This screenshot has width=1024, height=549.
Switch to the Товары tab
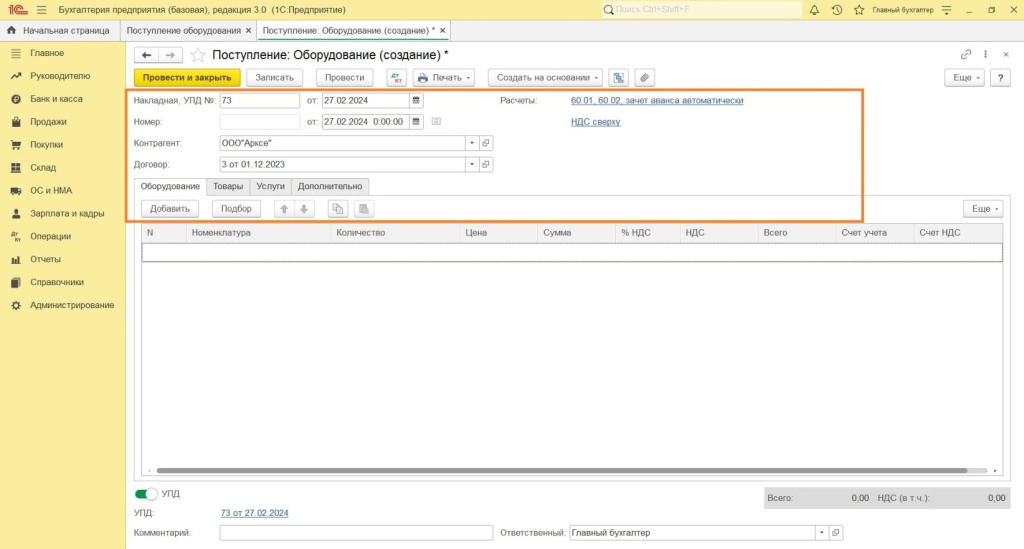point(228,186)
